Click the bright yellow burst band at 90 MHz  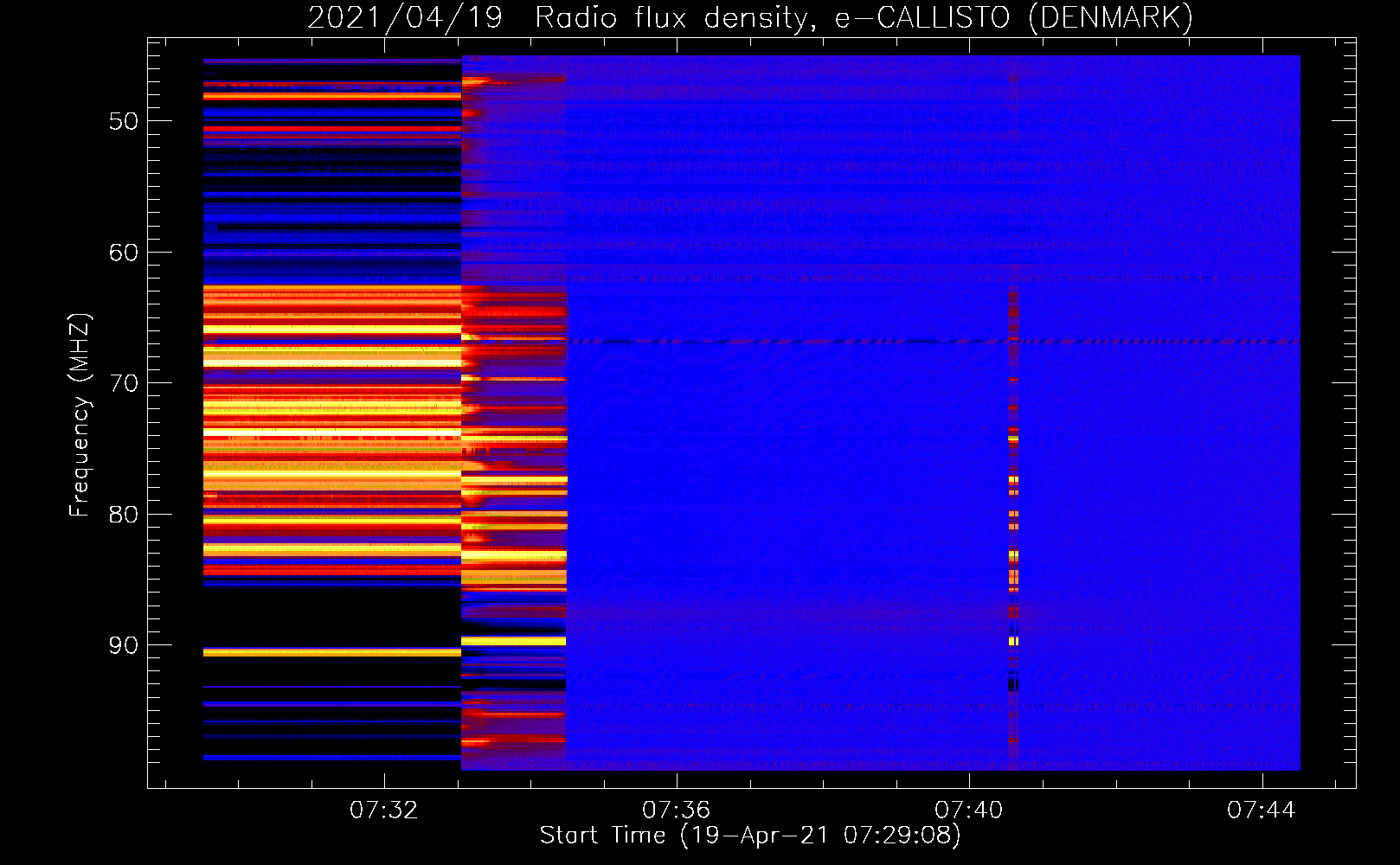coord(513,641)
